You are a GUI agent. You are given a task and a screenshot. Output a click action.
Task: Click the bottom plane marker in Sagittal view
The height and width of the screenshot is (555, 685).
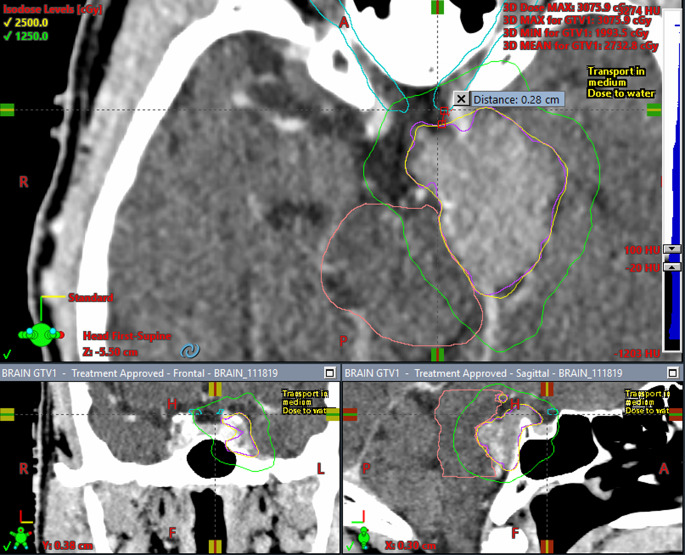547,546
